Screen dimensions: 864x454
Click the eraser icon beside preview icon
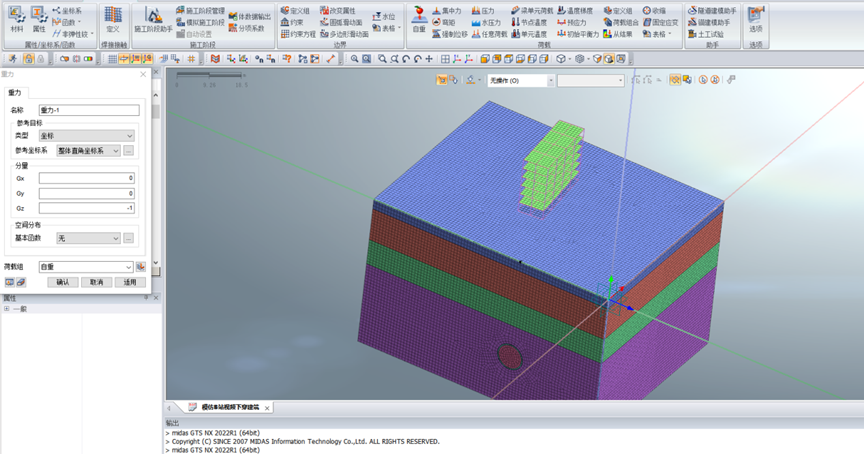point(21,282)
